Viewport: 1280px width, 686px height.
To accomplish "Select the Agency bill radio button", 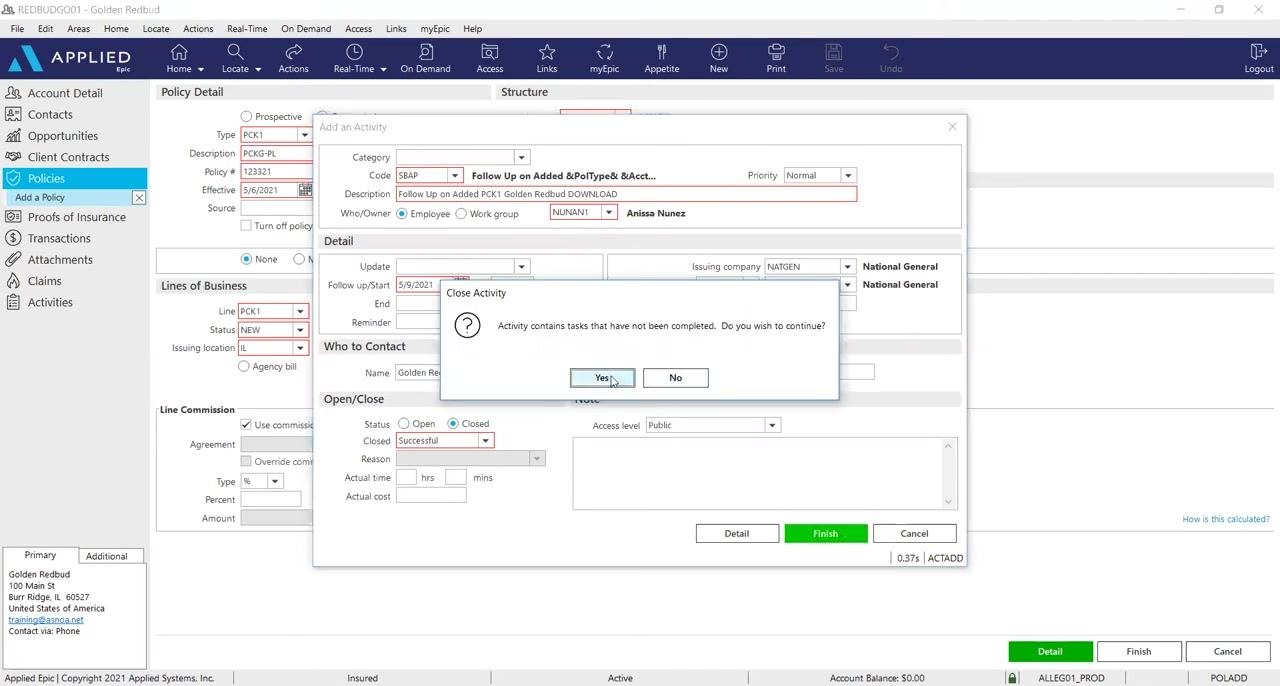I will (244, 367).
